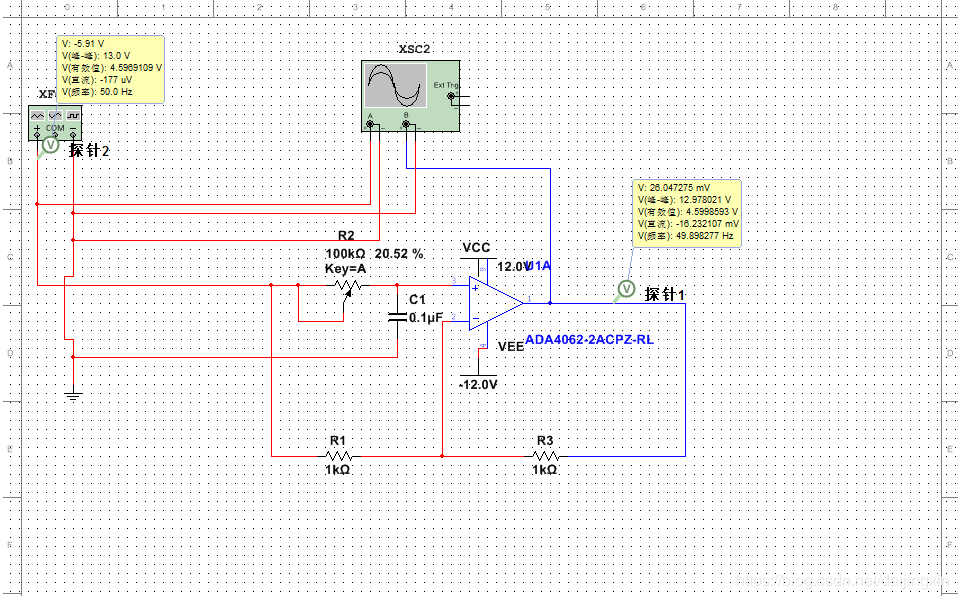Viewport: 962px width, 596px height.
Task: Select the ground symbol
Action: click(x=73, y=395)
